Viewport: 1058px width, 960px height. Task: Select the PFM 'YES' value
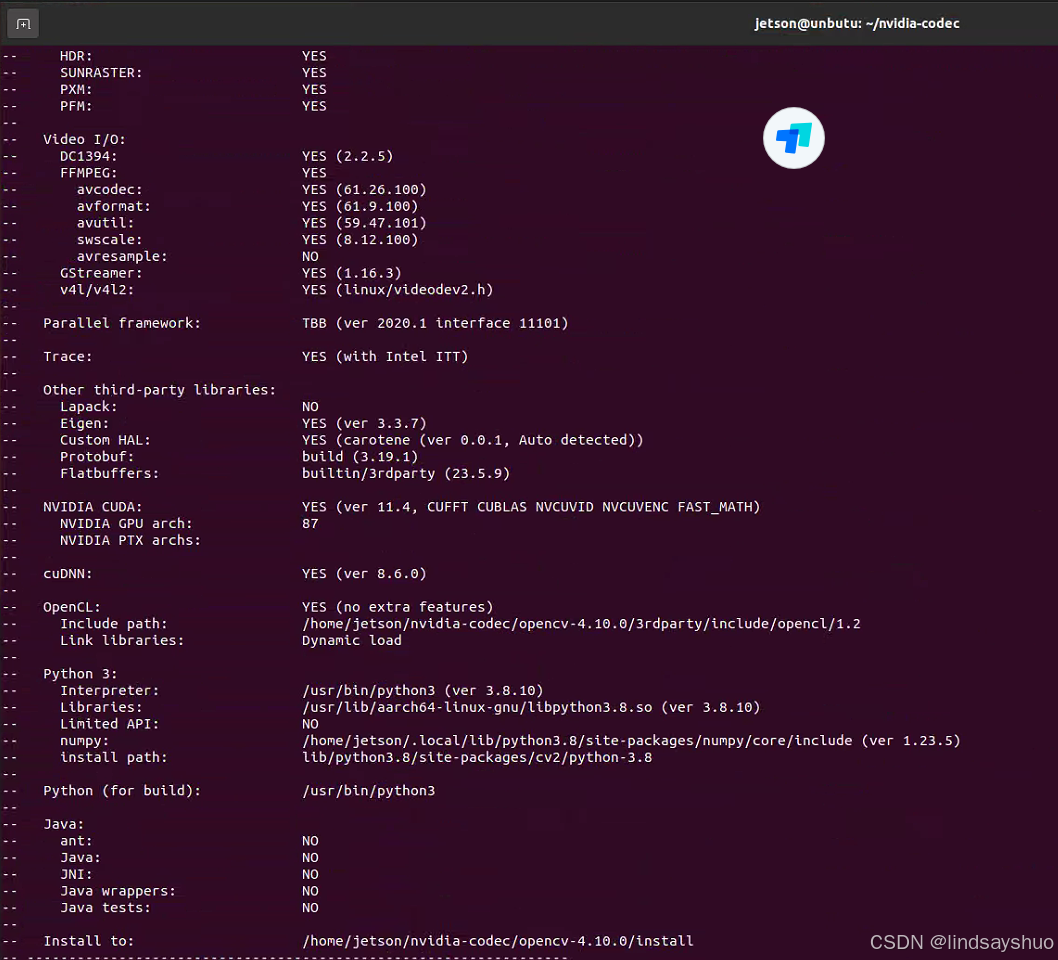click(x=314, y=106)
